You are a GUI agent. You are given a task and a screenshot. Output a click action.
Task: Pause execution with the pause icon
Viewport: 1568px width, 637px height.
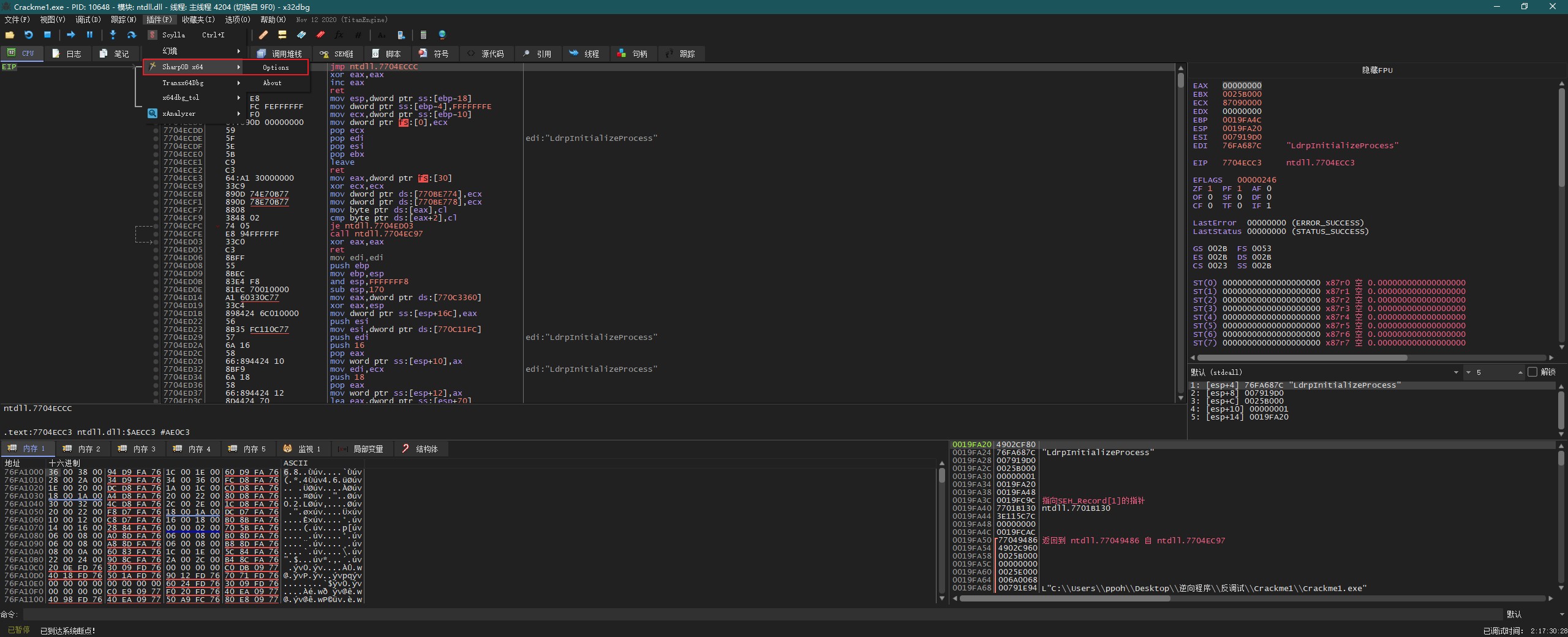tap(89, 35)
